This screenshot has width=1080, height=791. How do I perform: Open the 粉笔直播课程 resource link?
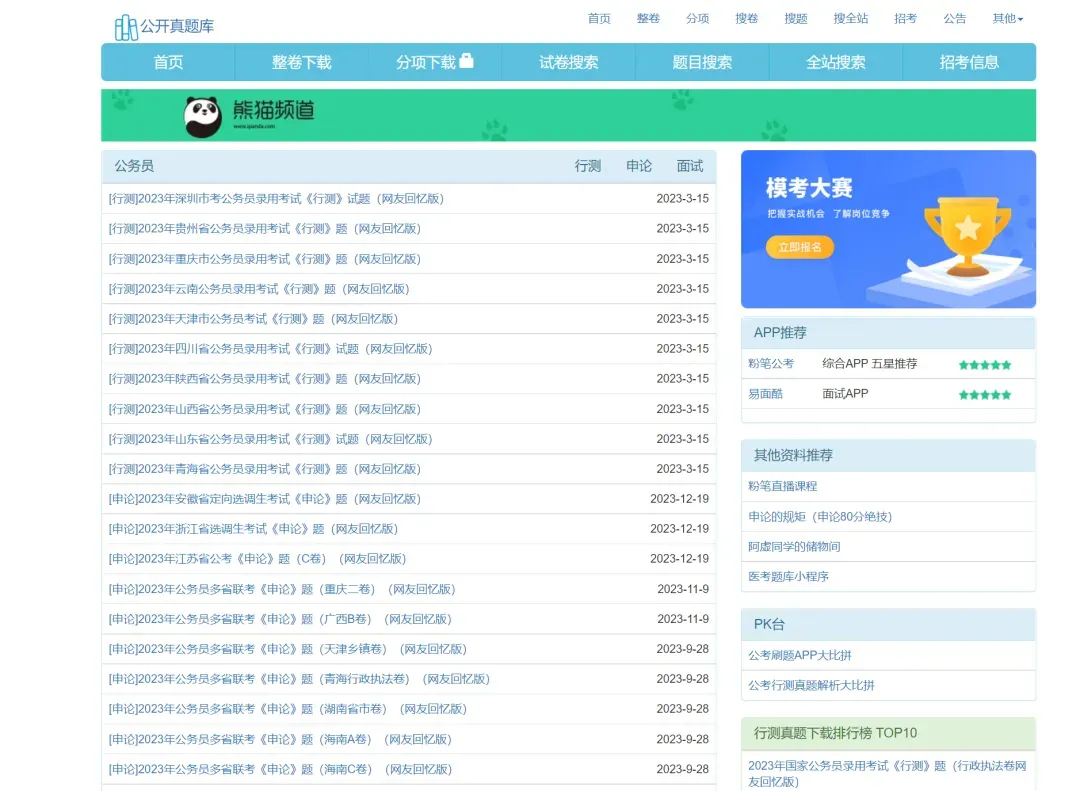pyautogui.click(x=782, y=486)
